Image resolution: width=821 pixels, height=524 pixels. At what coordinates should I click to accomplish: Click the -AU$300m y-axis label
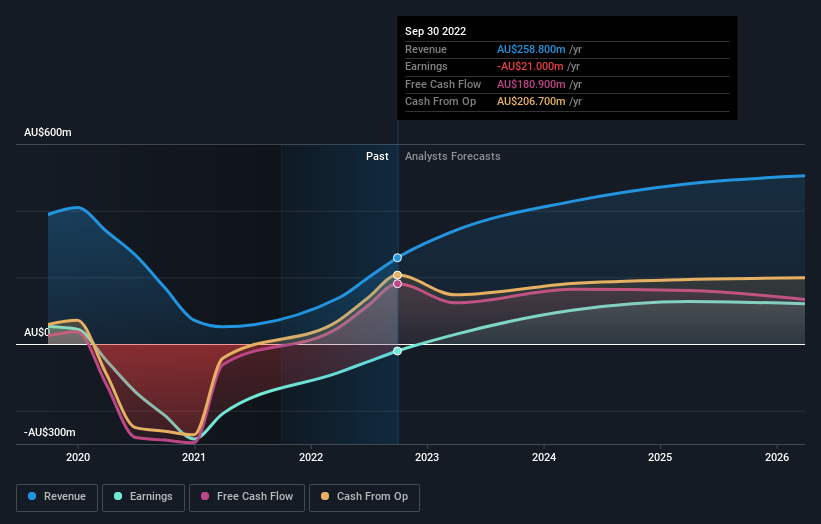50,432
